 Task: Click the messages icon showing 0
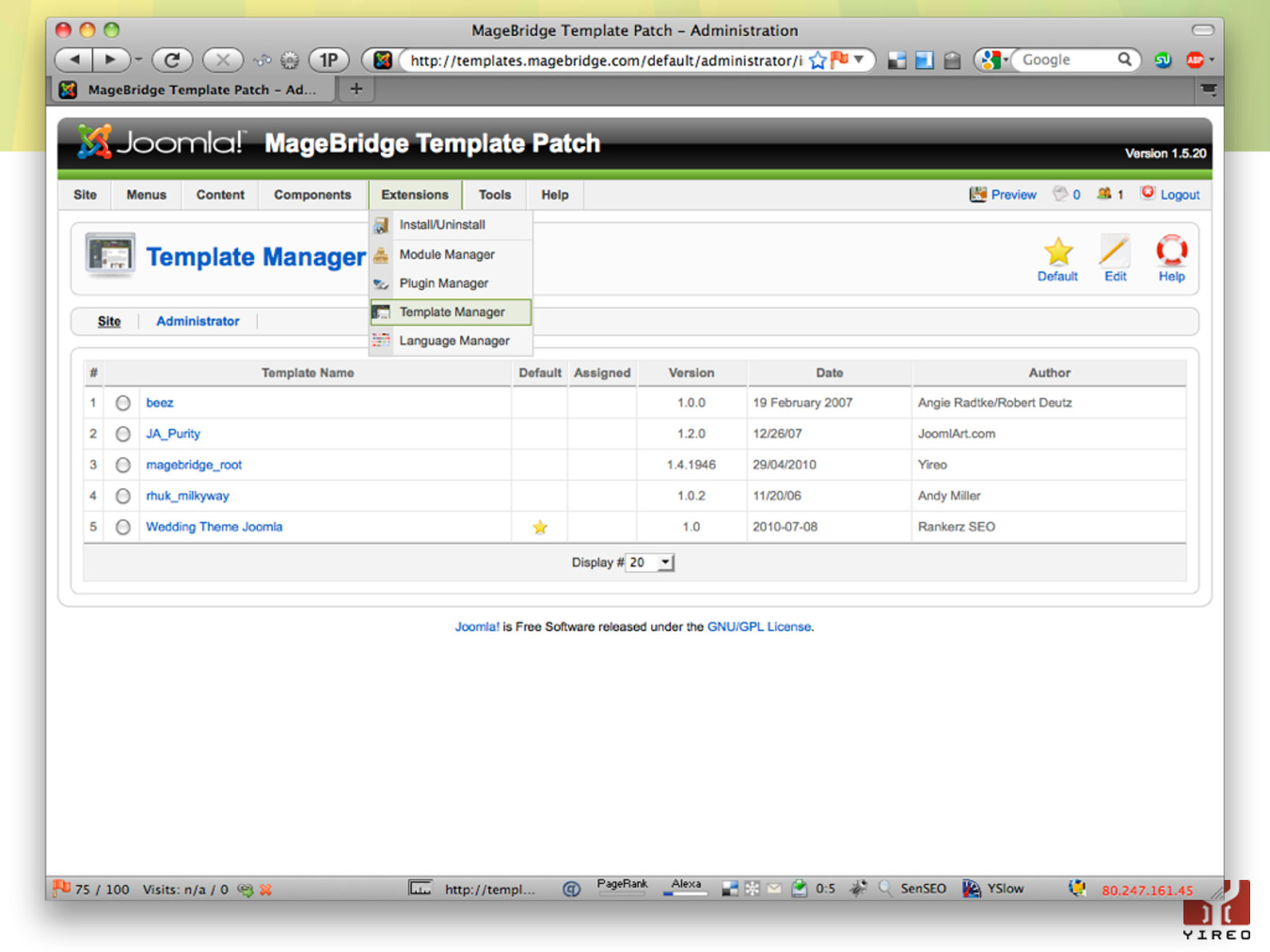tap(1060, 194)
